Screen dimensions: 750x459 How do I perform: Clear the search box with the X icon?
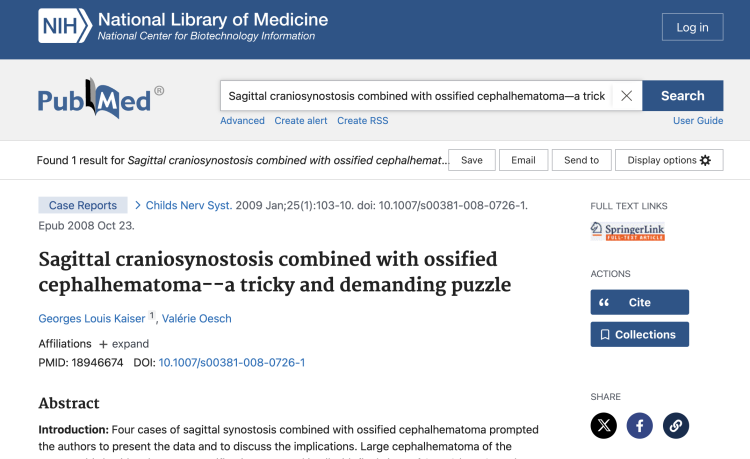(x=626, y=96)
